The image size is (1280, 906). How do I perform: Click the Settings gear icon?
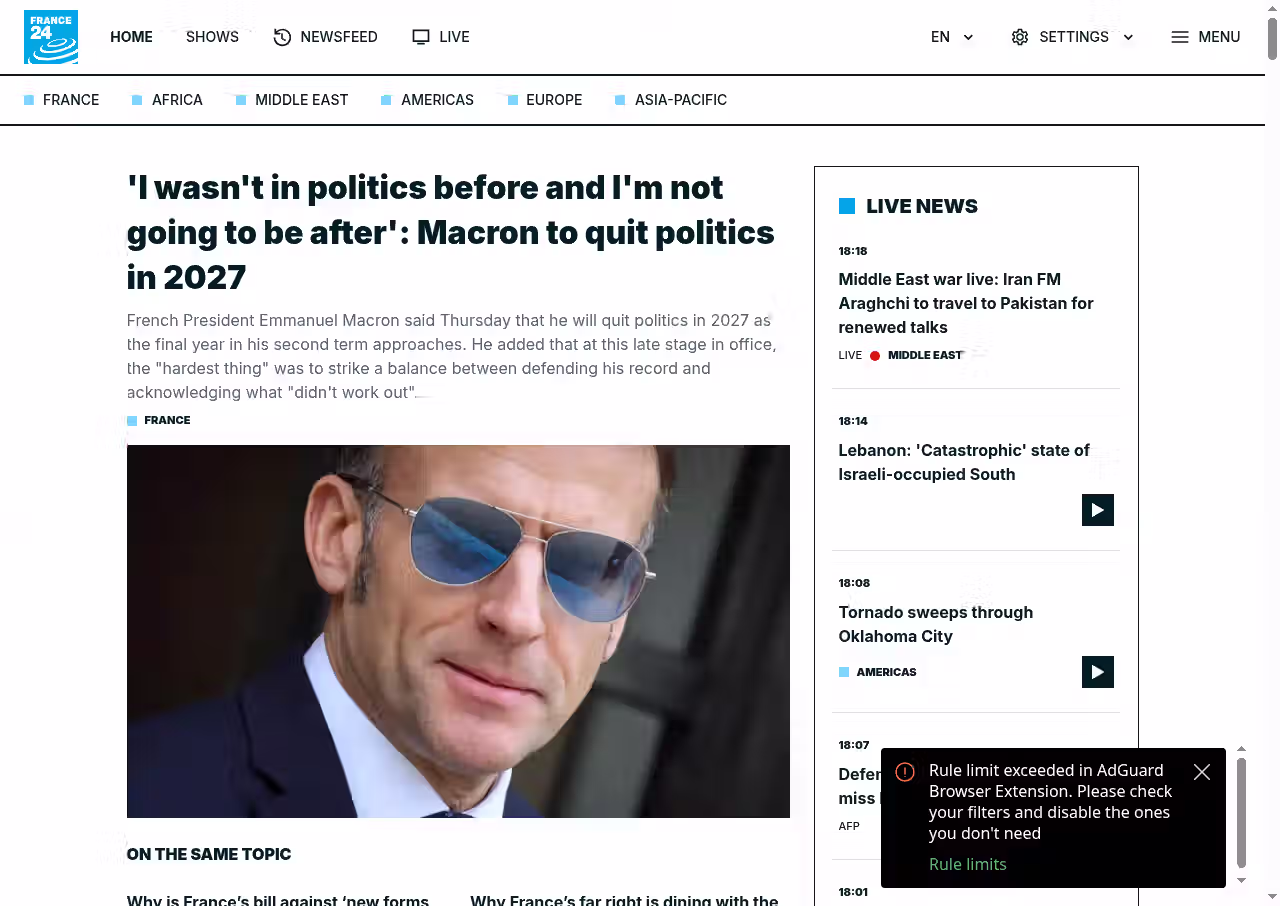[x=1020, y=37]
